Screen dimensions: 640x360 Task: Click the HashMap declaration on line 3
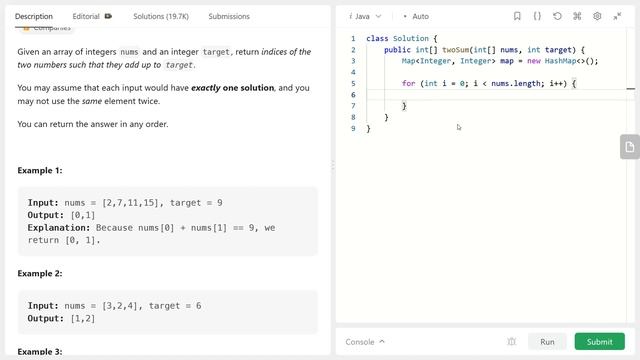[500, 61]
